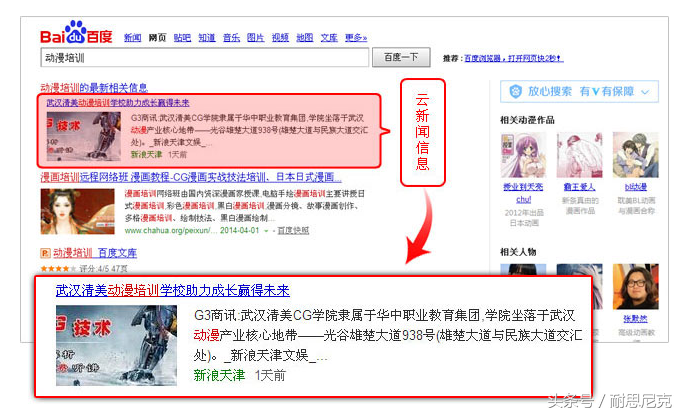Expand the small arrow beside 2014-04-01
The height and width of the screenshot is (414, 681).
pos(266,231)
